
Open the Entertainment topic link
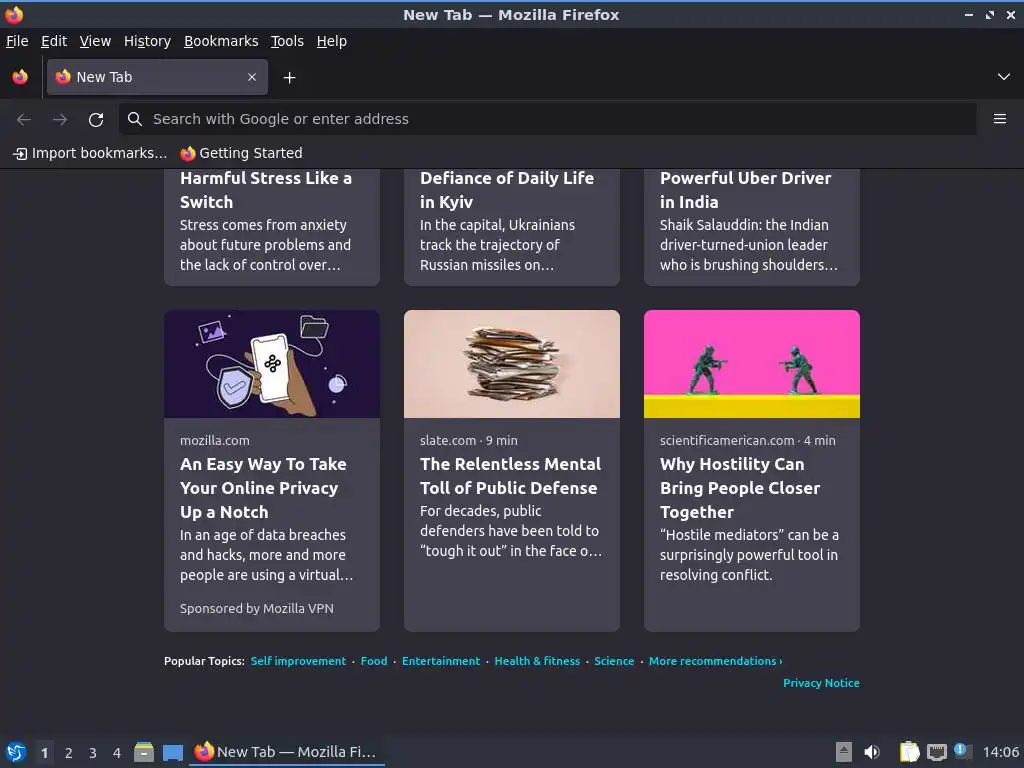click(441, 661)
